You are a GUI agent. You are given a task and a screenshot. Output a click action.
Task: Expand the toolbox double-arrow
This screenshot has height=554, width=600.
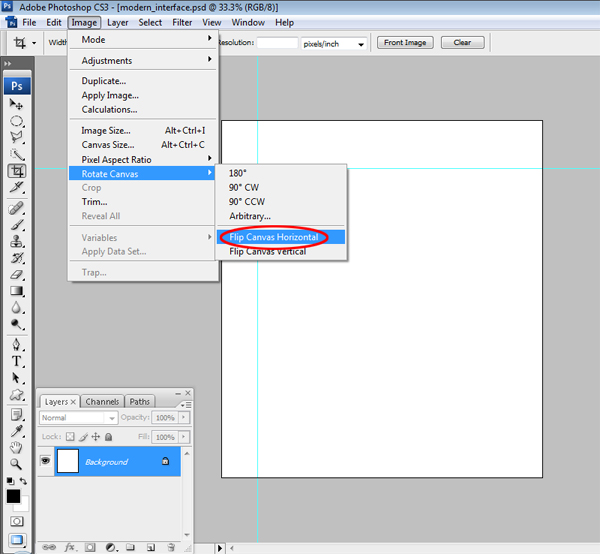(x=8, y=64)
